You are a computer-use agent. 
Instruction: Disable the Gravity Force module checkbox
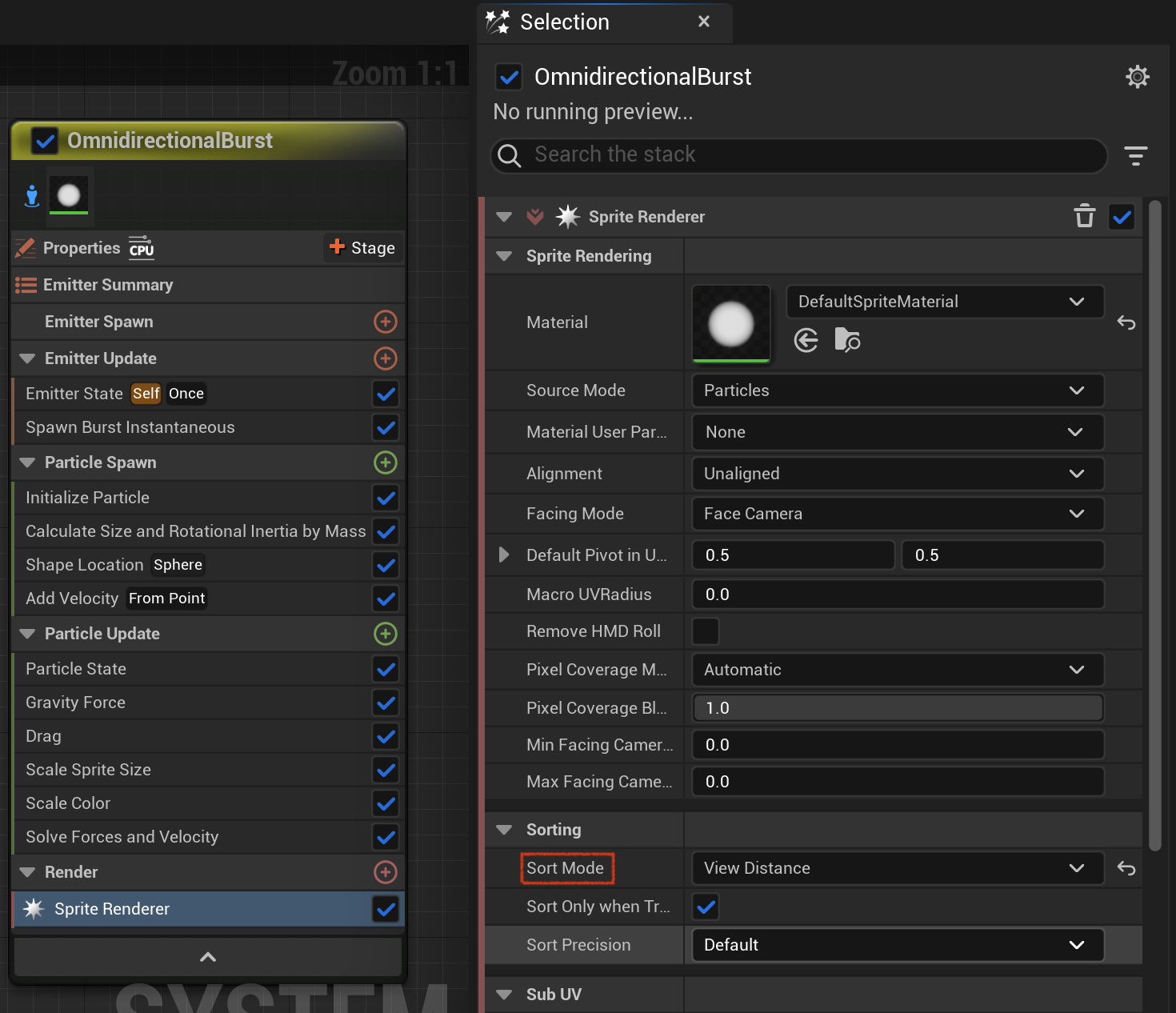tap(386, 703)
